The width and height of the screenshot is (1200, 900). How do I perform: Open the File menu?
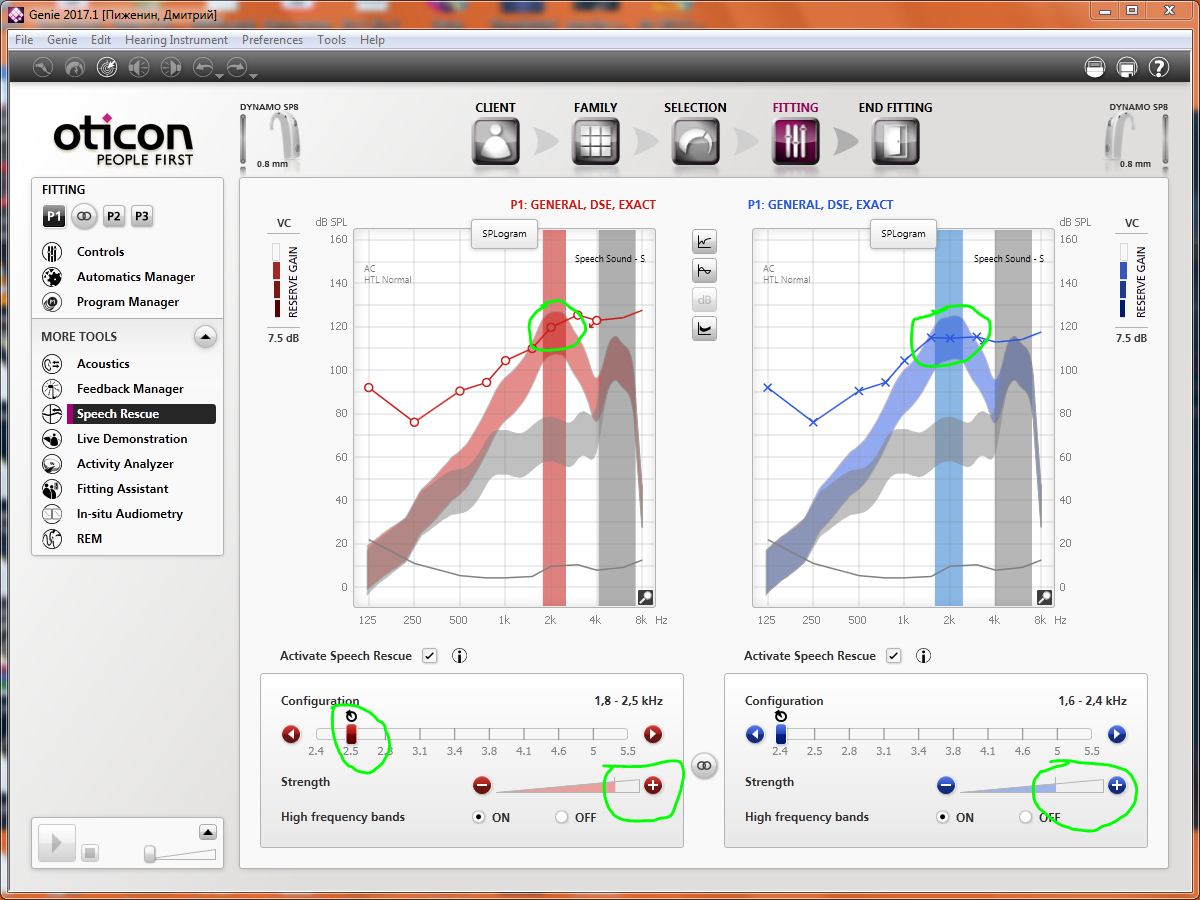[24, 40]
